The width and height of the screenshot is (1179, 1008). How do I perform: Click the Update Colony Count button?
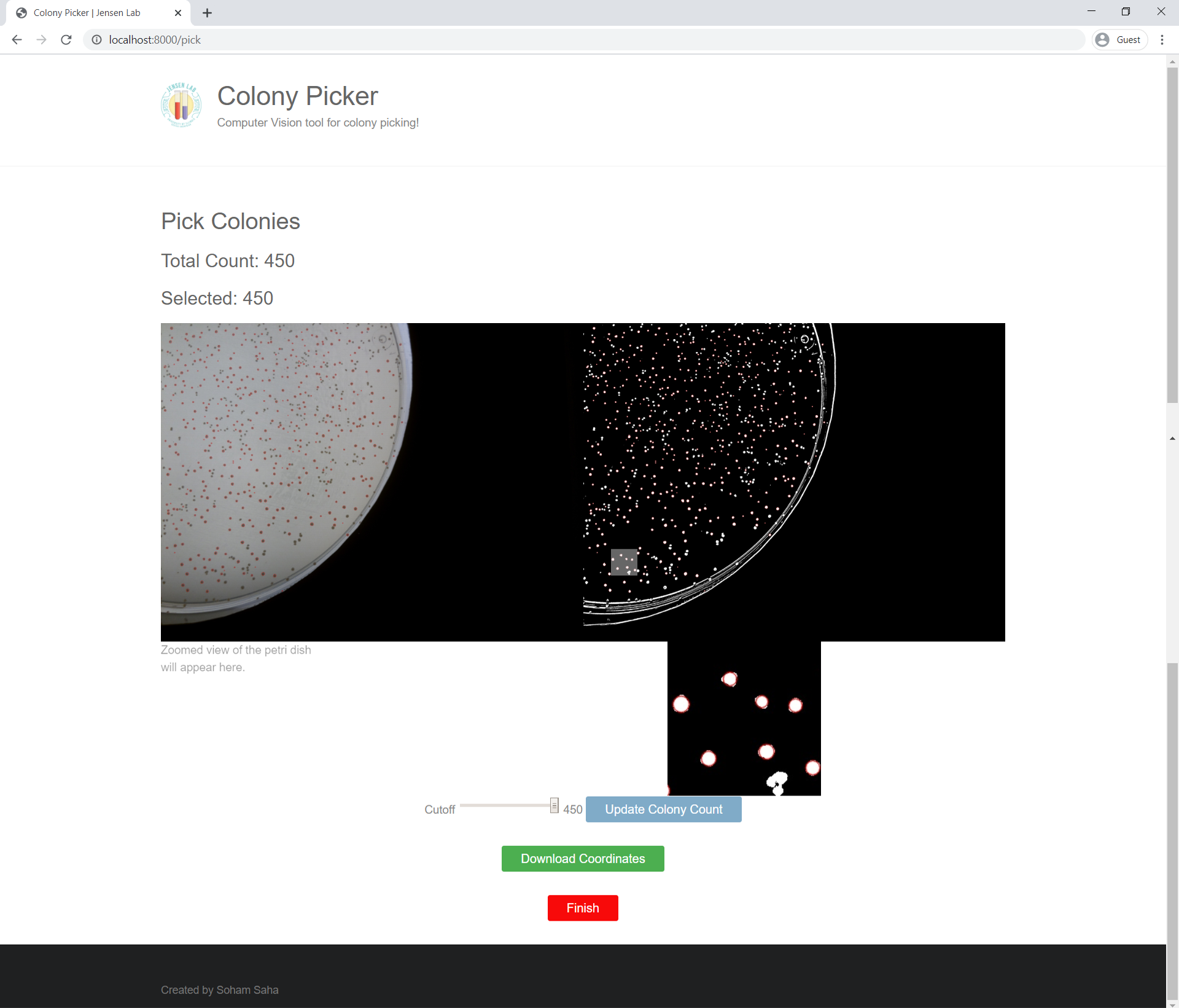(x=663, y=810)
